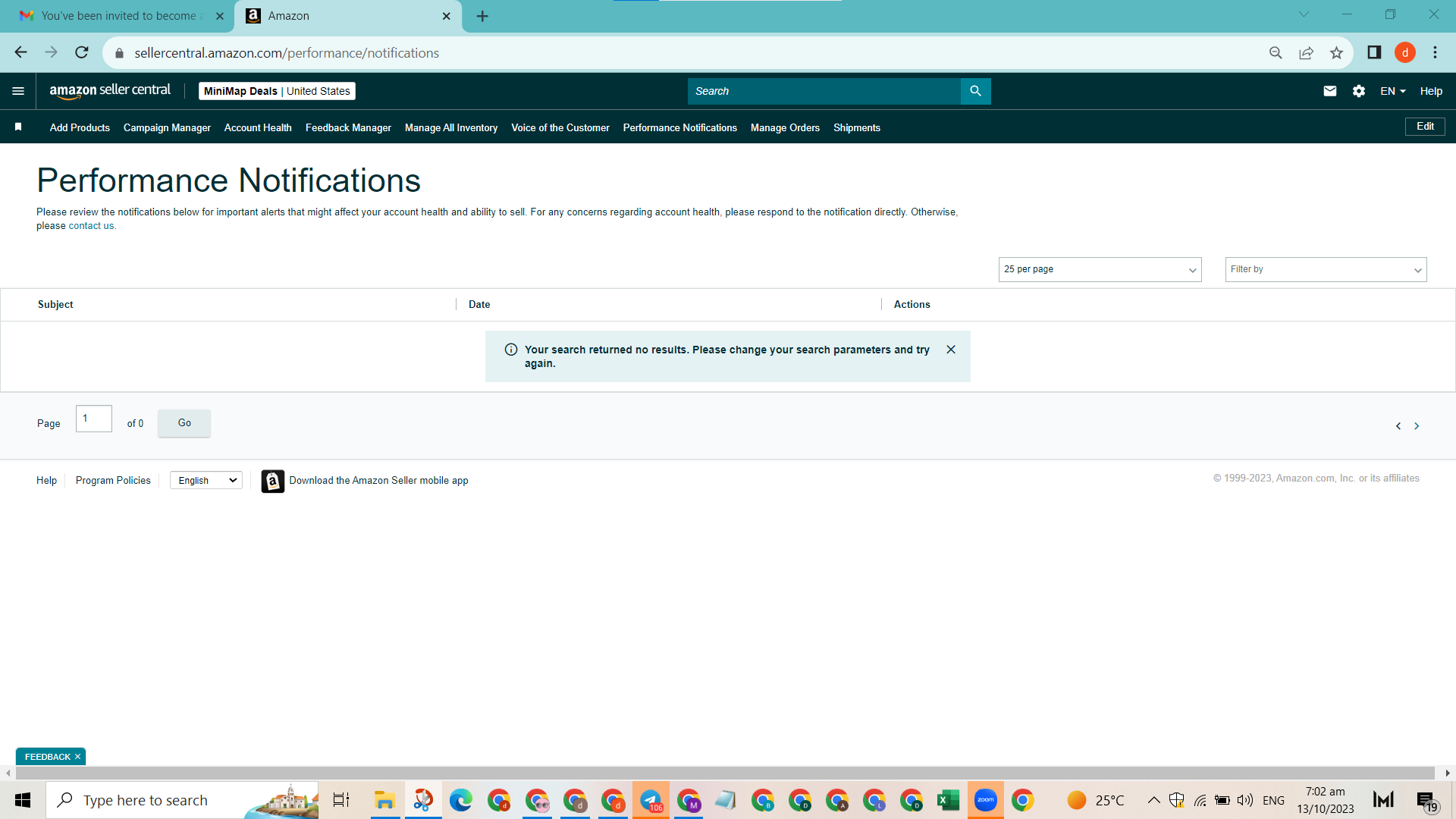Click the browser back arrow
Image resolution: width=1456 pixels, height=819 pixels.
[20, 52]
